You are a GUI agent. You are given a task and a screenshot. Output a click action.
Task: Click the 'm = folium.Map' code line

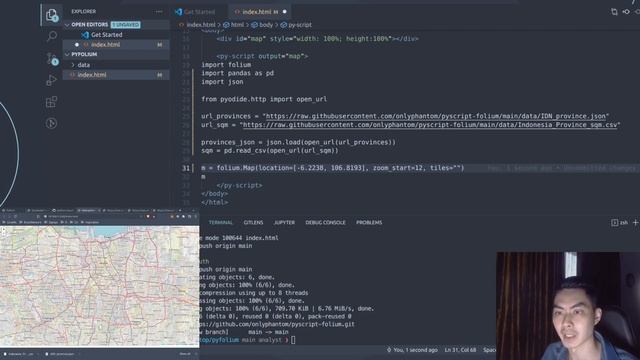point(332,168)
